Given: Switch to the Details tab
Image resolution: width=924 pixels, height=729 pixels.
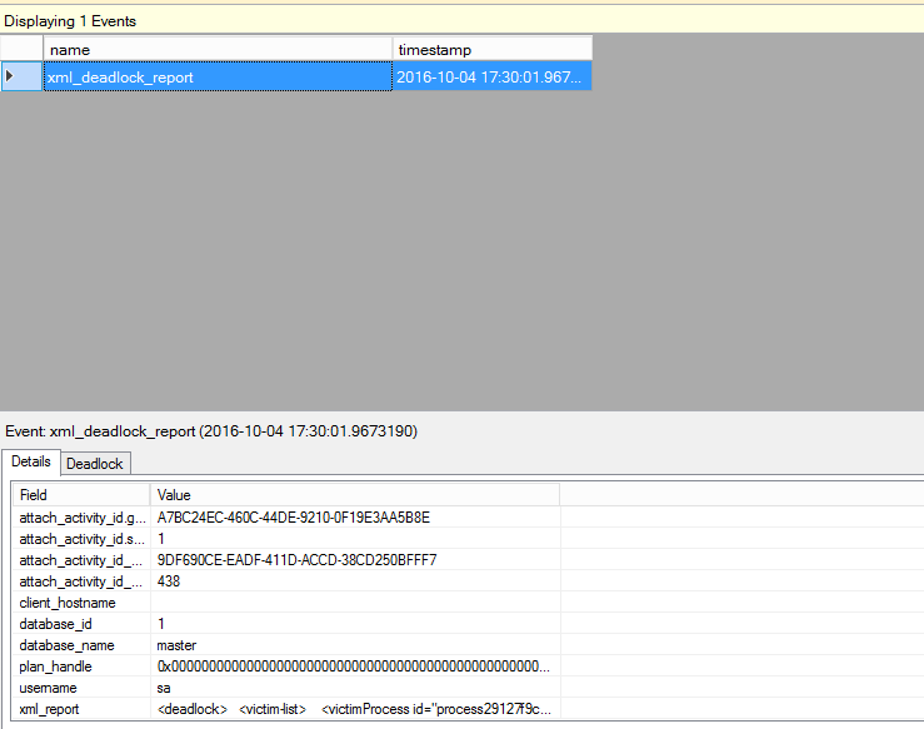Looking at the screenshot, I should point(31,462).
